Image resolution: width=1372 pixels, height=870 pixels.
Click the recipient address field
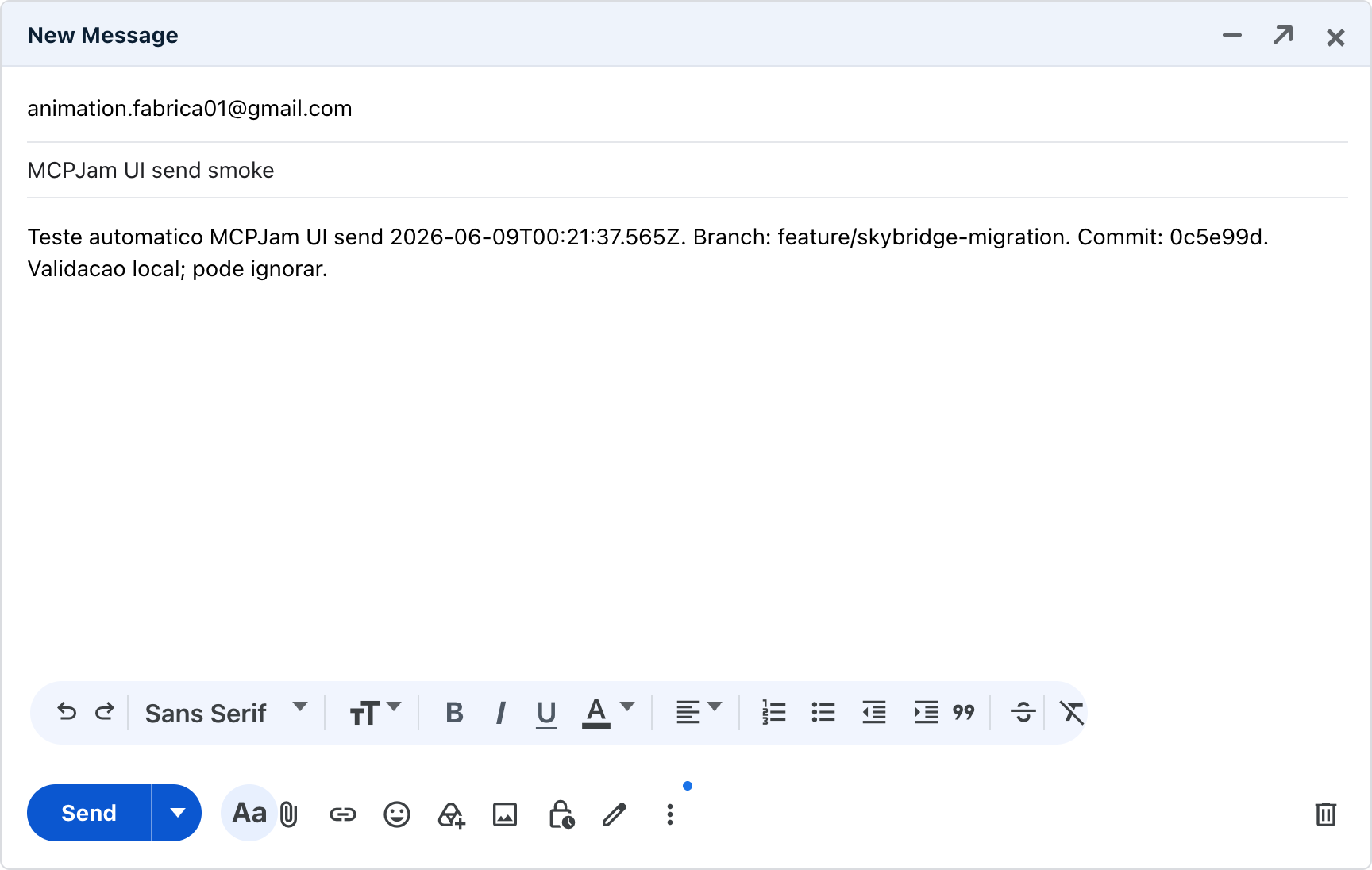688,108
